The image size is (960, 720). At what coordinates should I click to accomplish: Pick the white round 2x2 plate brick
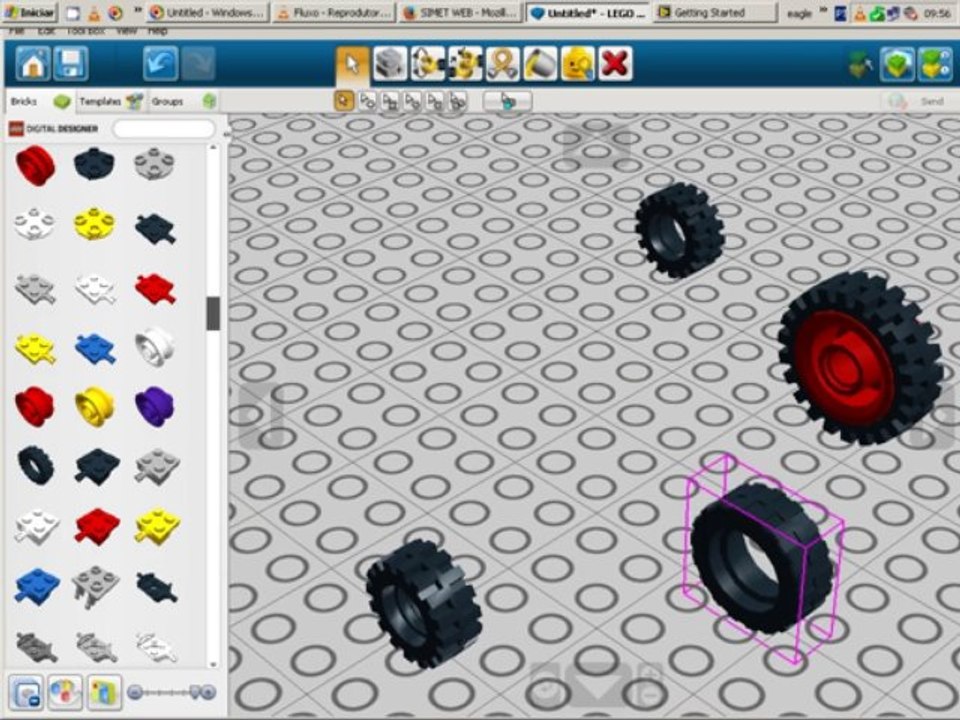point(34,224)
